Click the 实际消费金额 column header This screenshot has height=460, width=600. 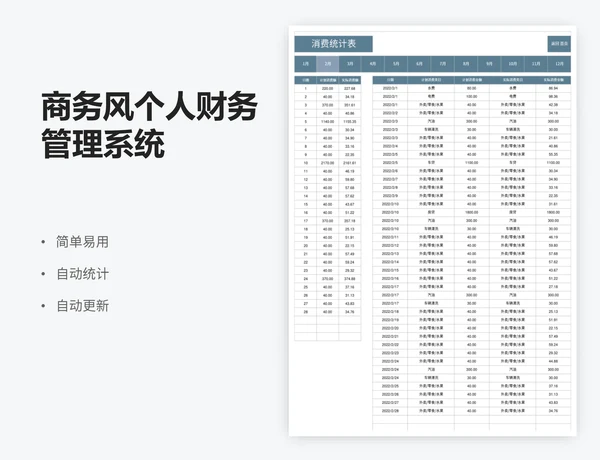pyautogui.click(x=553, y=80)
